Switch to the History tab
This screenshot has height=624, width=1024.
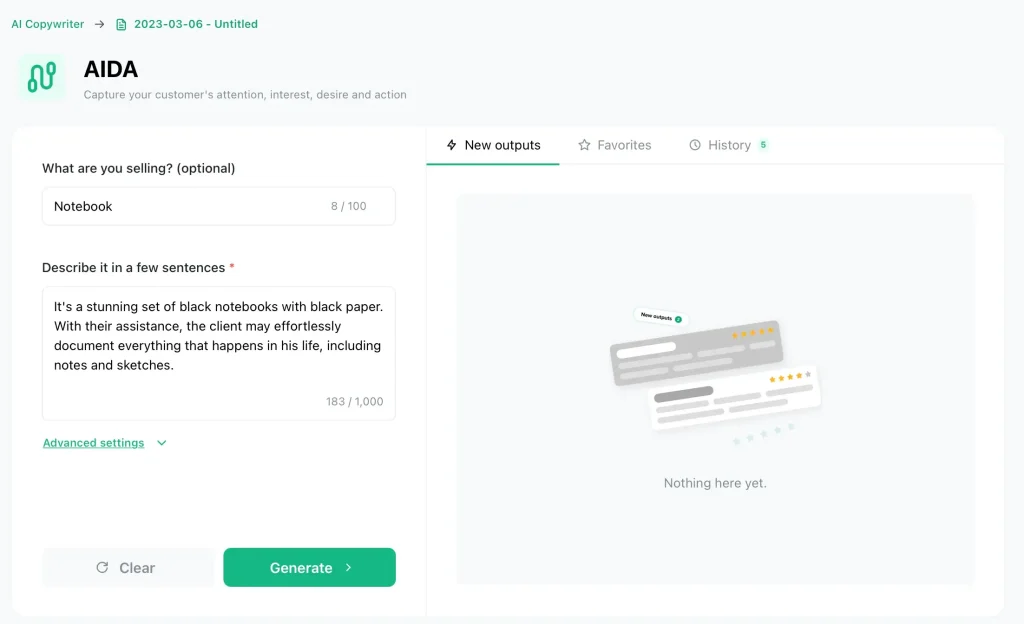tap(729, 145)
